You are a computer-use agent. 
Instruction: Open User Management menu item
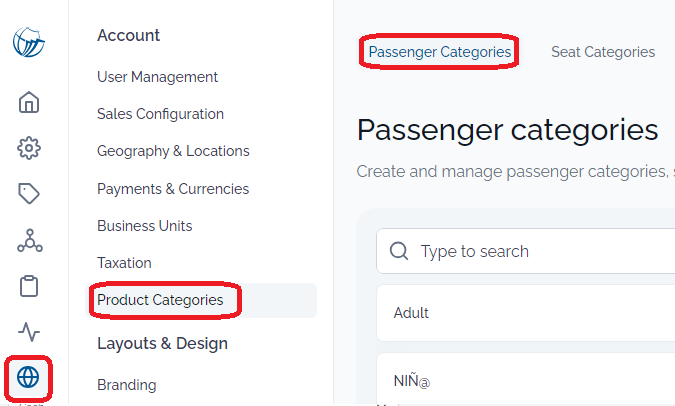pos(157,77)
